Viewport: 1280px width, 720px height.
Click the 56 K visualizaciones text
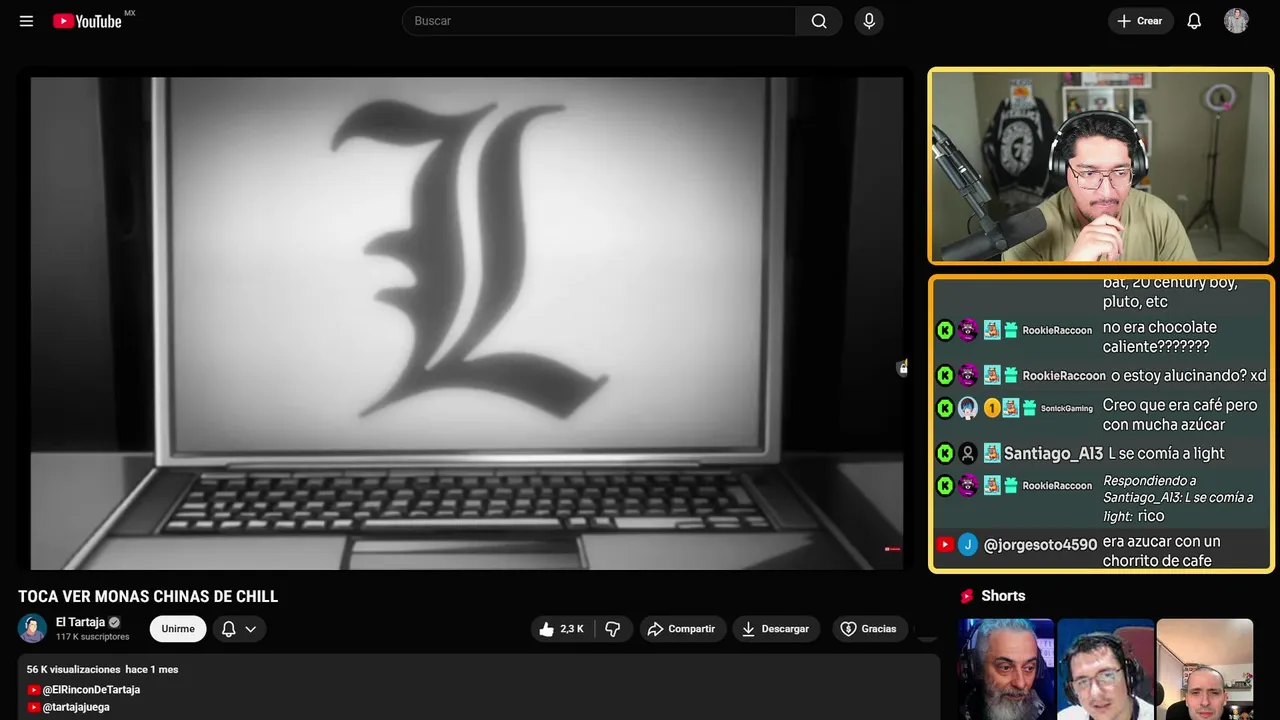(74, 669)
